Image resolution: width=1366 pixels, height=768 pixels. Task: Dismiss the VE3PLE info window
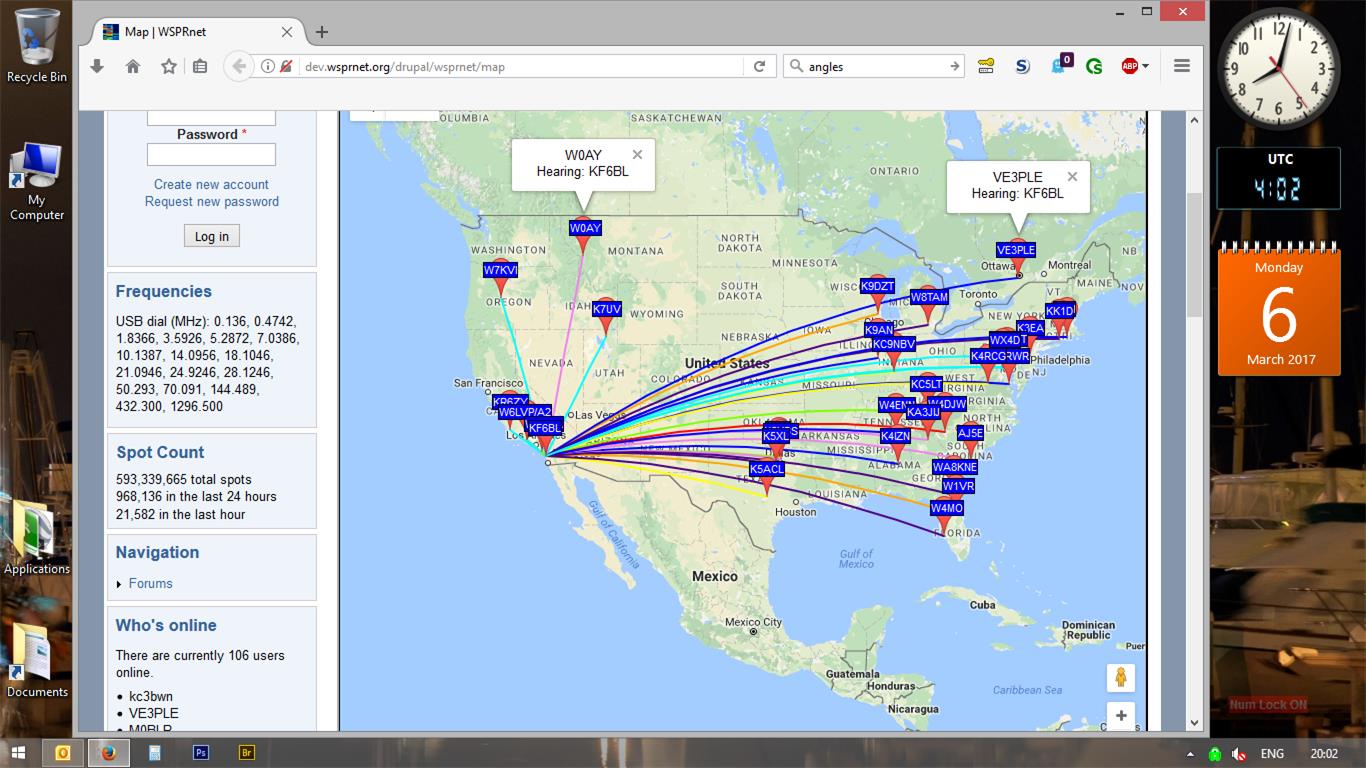(x=1072, y=177)
